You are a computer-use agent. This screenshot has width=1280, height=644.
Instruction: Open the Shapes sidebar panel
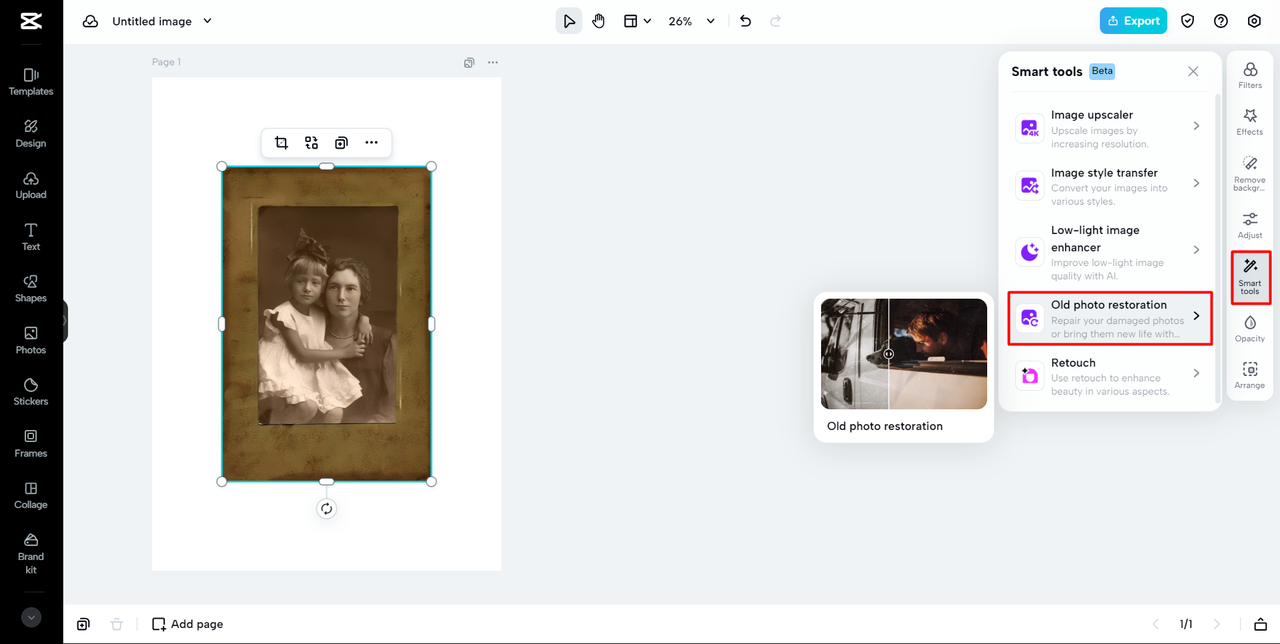(31, 289)
